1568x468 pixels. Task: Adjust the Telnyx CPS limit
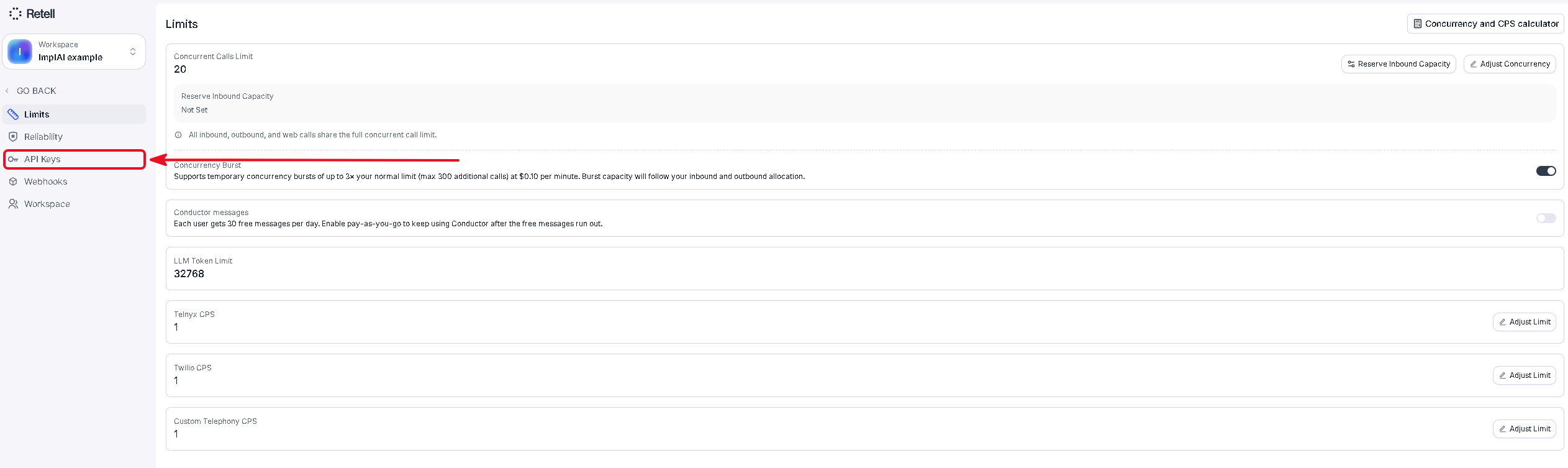tap(1524, 322)
